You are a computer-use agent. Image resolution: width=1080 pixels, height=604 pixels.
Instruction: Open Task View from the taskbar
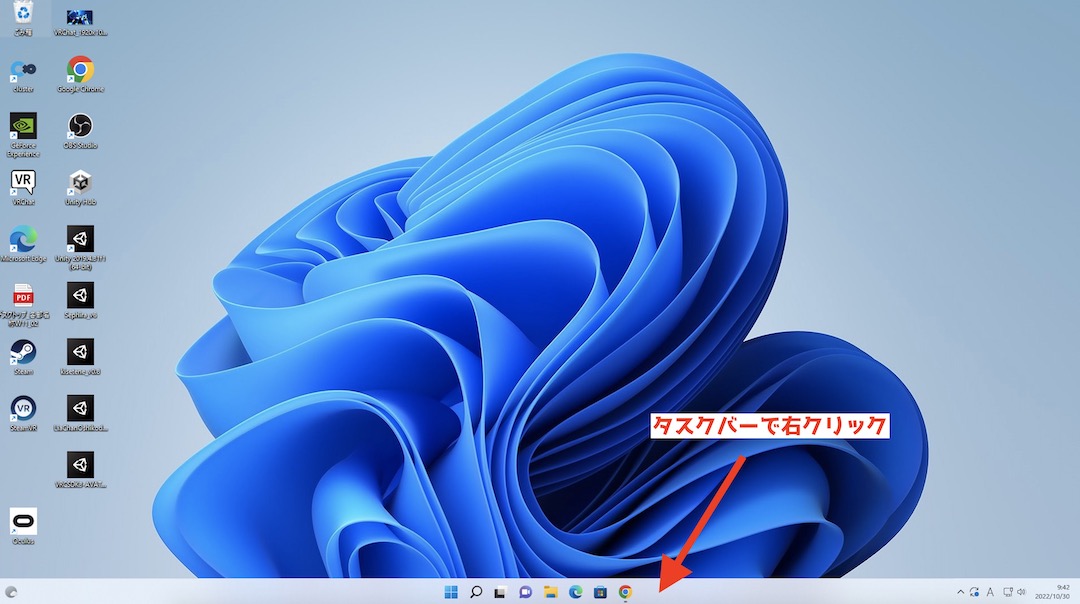coord(501,592)
